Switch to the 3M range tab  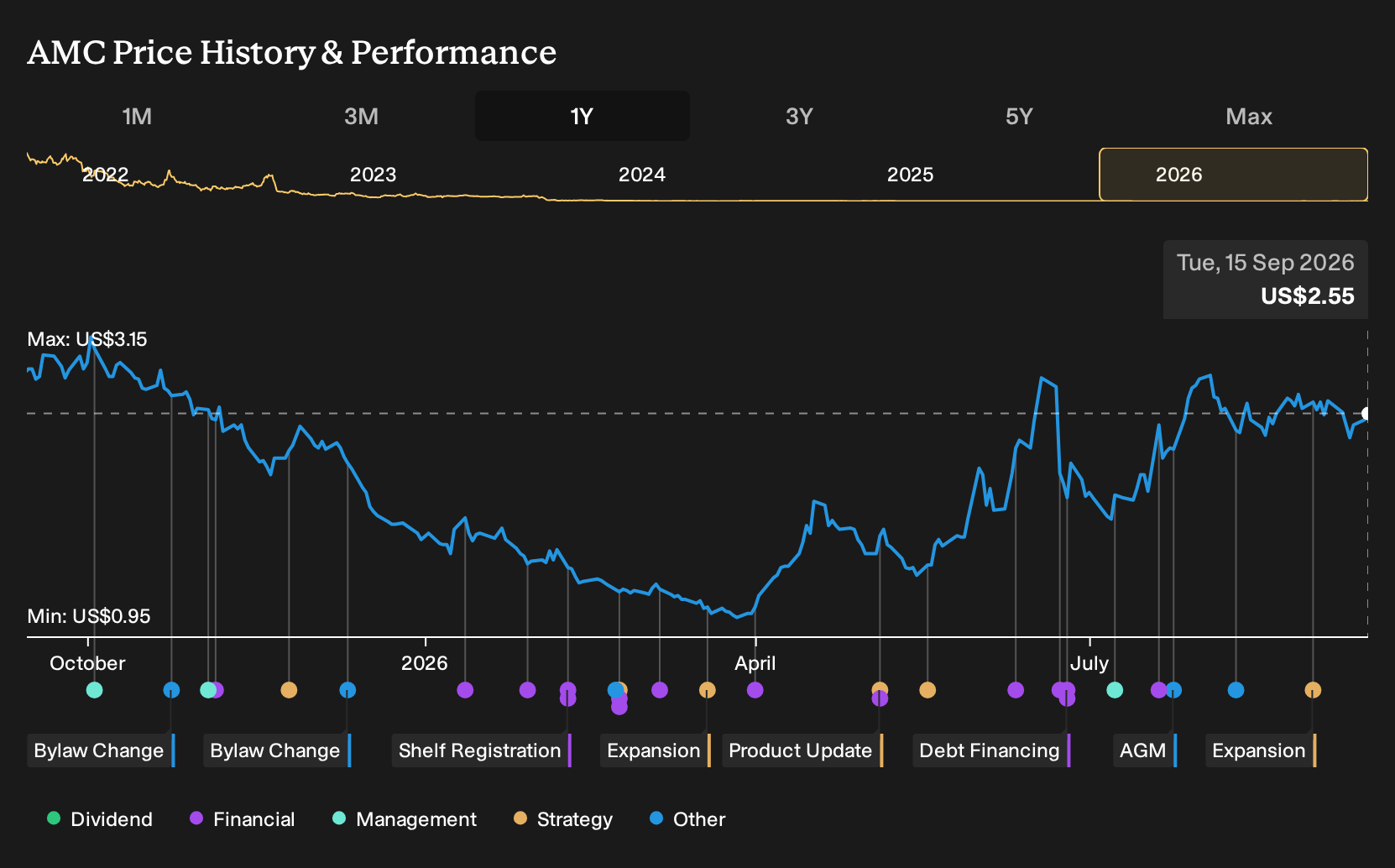pos(361,117)
